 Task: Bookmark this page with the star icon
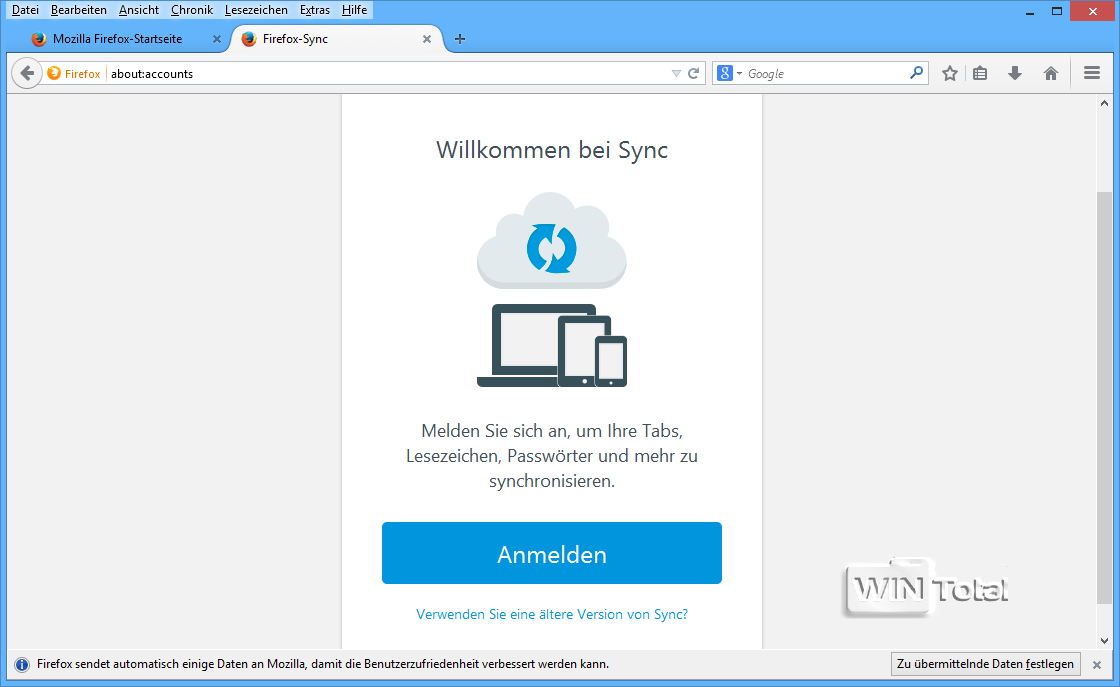(x=949, y=73)
